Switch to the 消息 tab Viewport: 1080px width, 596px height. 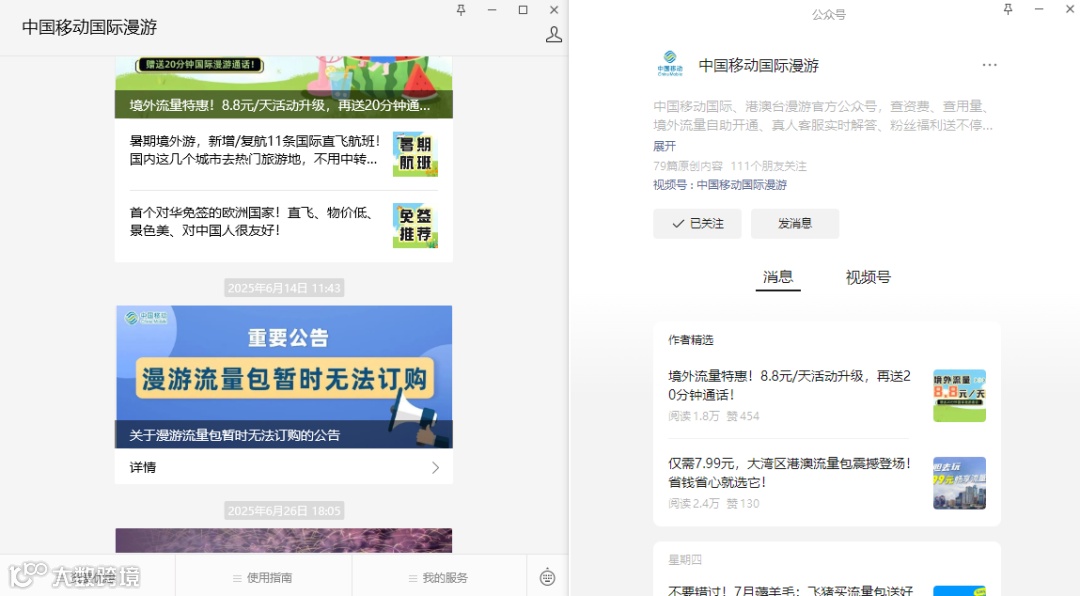(778, 277)
